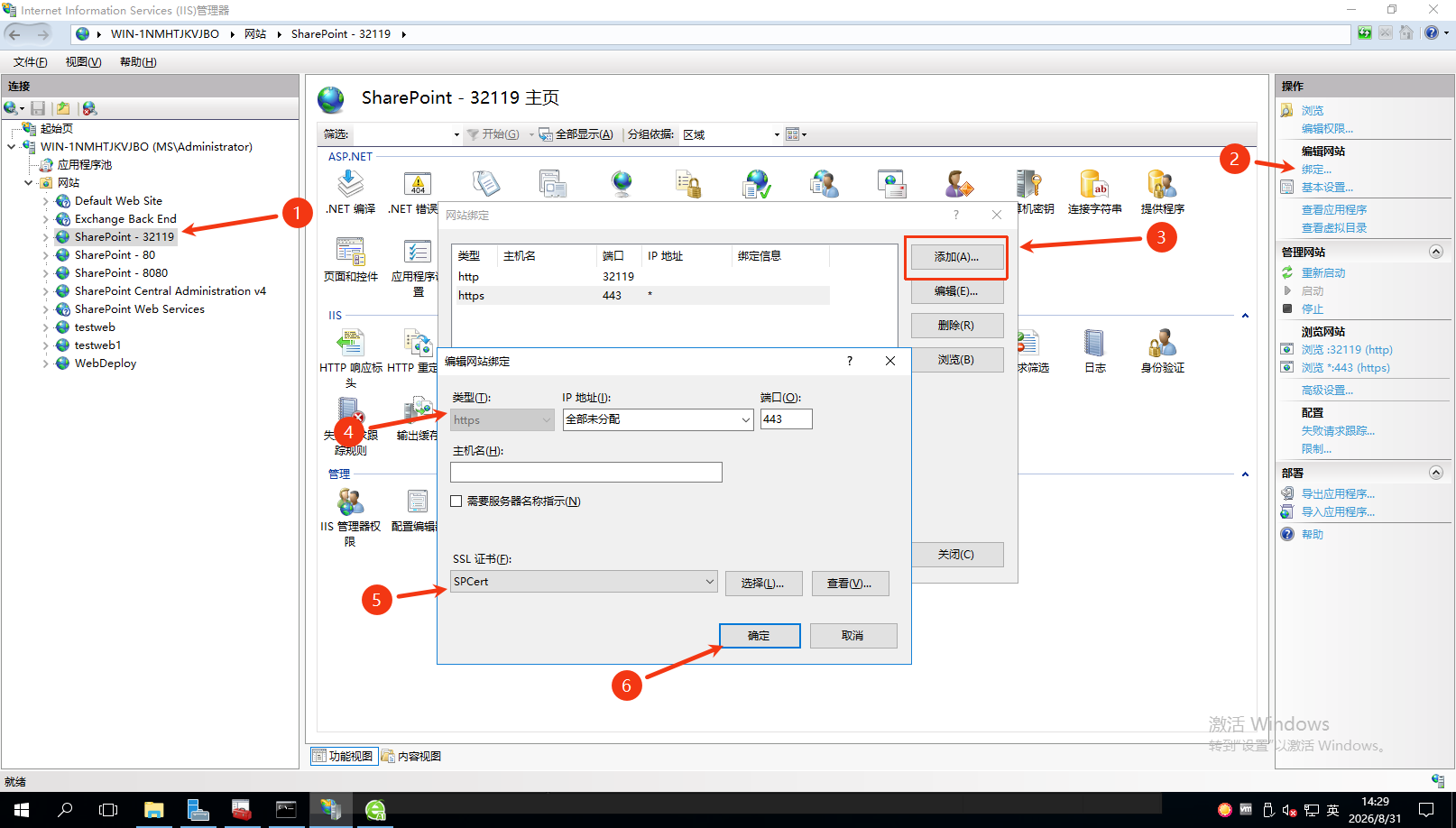Select the http 32119 binding row
Screen dimensions: 1456x828
point(642,277)
